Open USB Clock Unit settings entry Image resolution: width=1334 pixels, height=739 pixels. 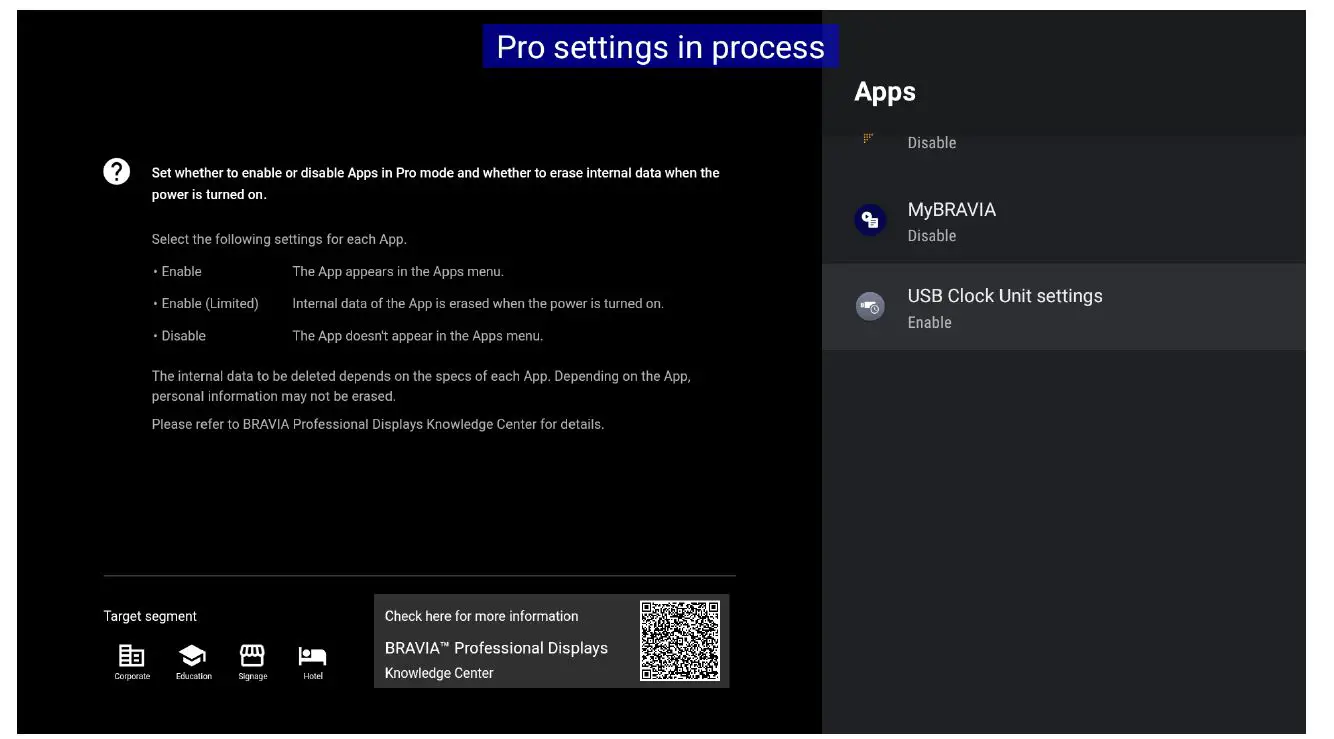[1063, 307]
